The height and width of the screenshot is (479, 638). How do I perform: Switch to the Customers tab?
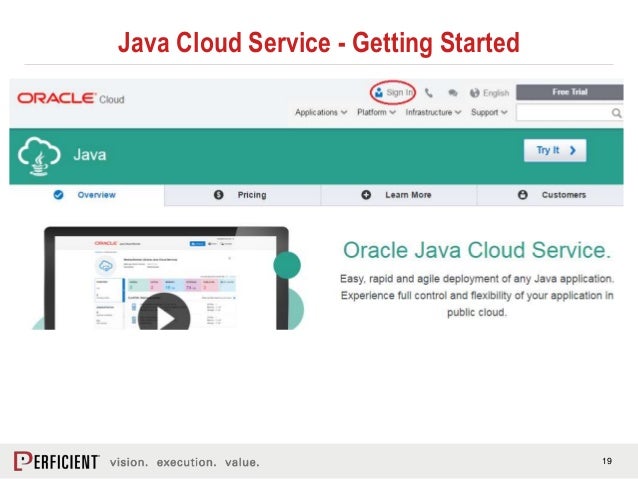(550, 195)
